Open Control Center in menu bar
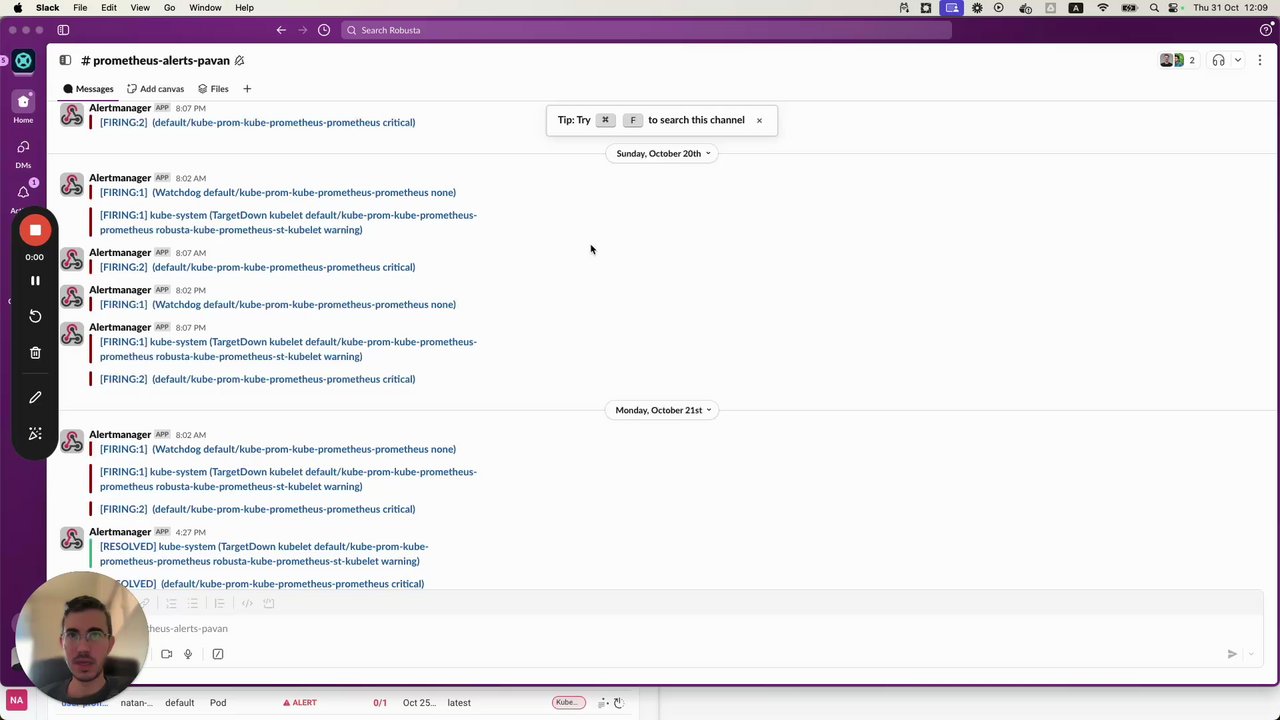This screenshot has height=720, width=1280. 1175,8
